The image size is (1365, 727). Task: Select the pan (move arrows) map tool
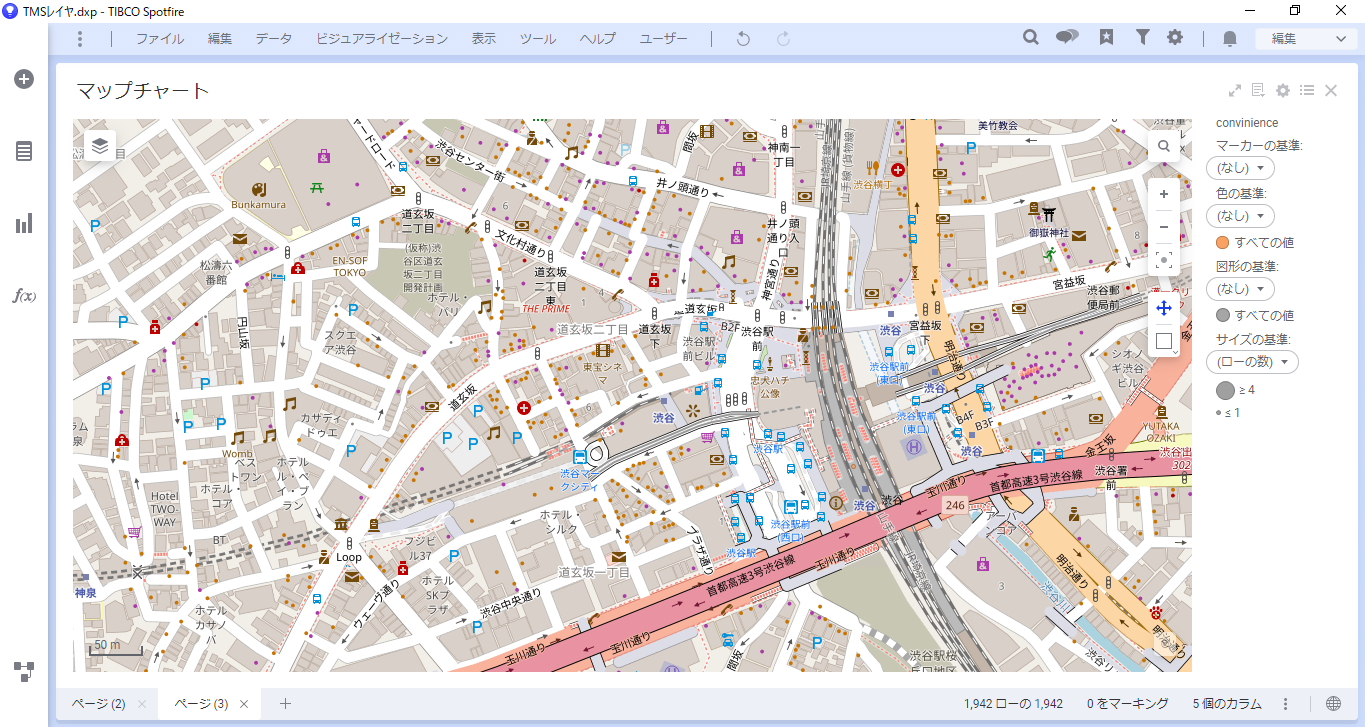pos(1164,308)
